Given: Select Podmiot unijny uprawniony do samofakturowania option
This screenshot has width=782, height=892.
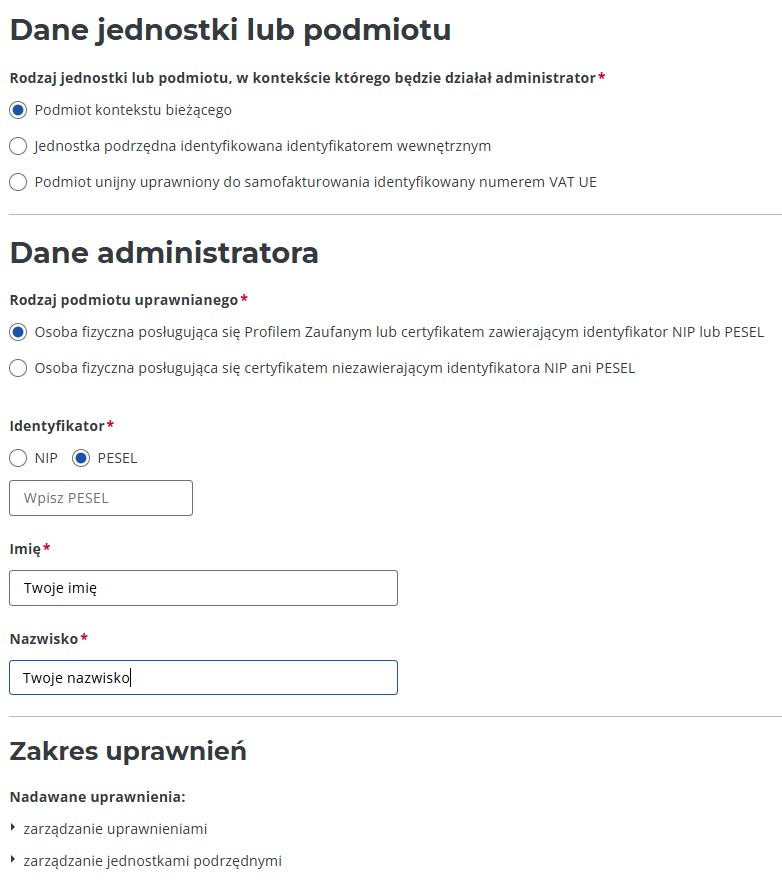Looking at the screenshot, I should click(x=18, y=182).
